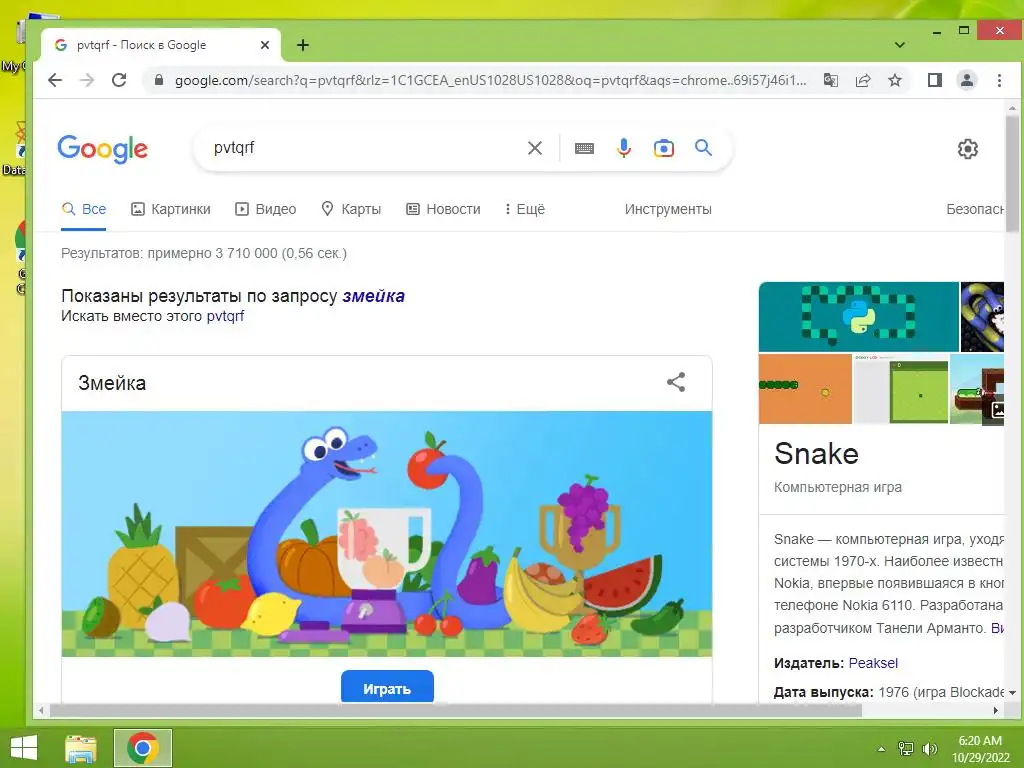1024x768 pixels.
Task: Open the Chrome side panel
Action: point(935,80)
